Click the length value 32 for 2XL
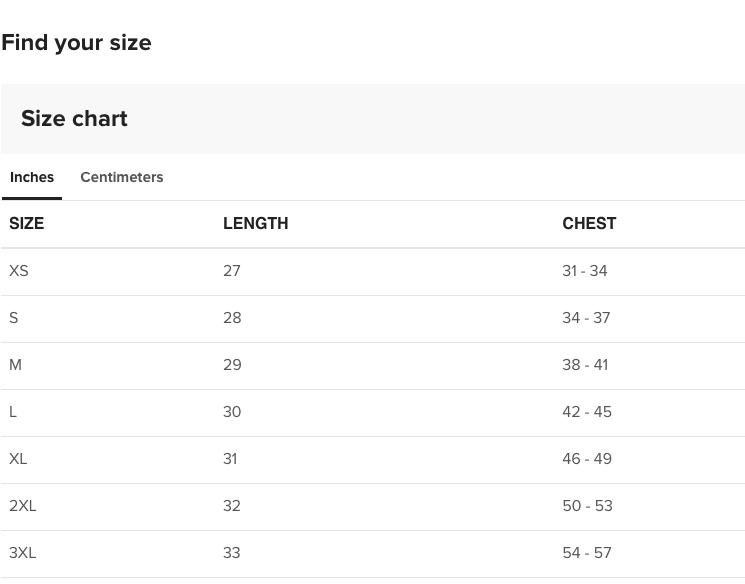The image size is (745, 584). pyautogui.click(x=232, y=506)
